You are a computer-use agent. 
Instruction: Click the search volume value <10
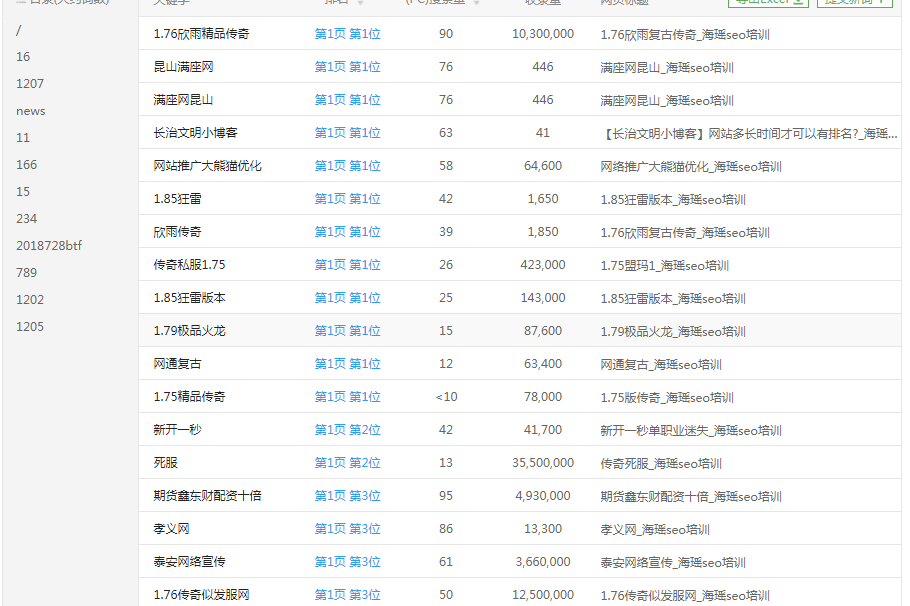click(446, 397)
